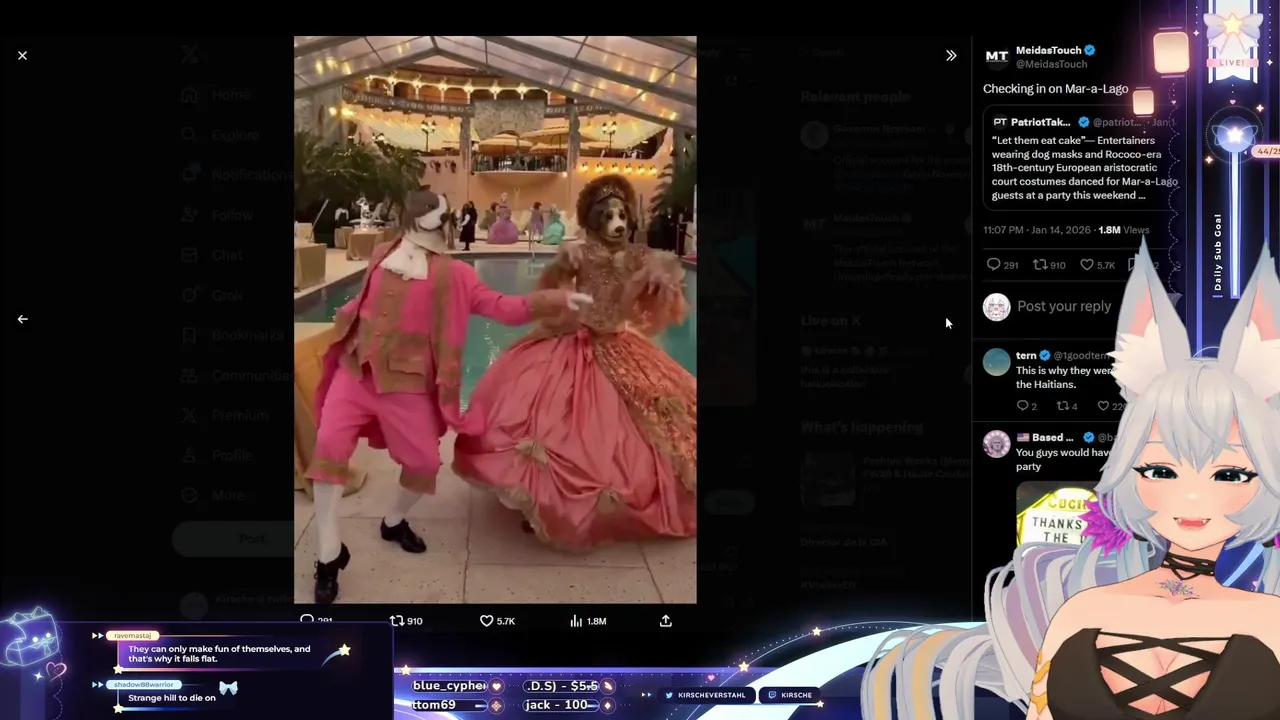Open the Checking in on Mar-a-Lago post text
The height and width of the screenshot is (720, 1280).
(x=1055, y=89)
